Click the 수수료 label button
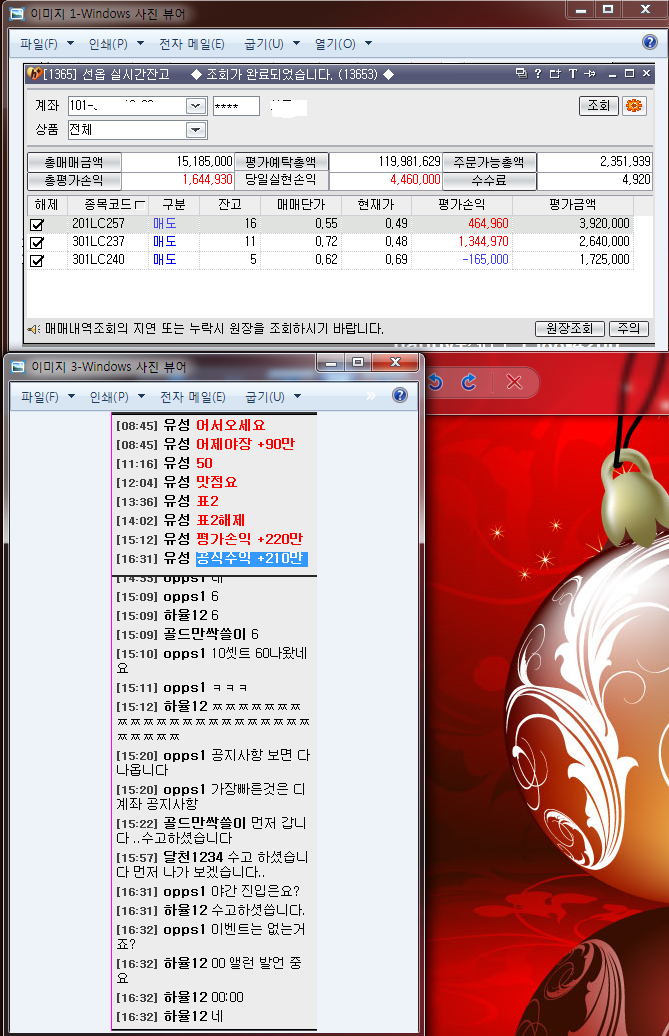This screenshot has width=669, height=1036. click(489, 180)
